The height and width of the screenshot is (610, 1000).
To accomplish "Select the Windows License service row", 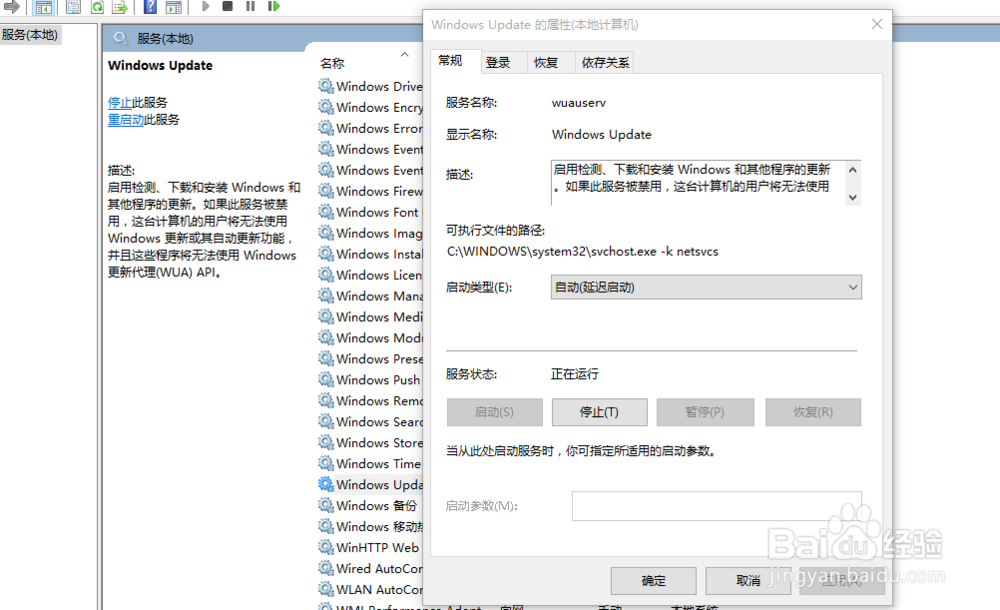I will [371, 275].
